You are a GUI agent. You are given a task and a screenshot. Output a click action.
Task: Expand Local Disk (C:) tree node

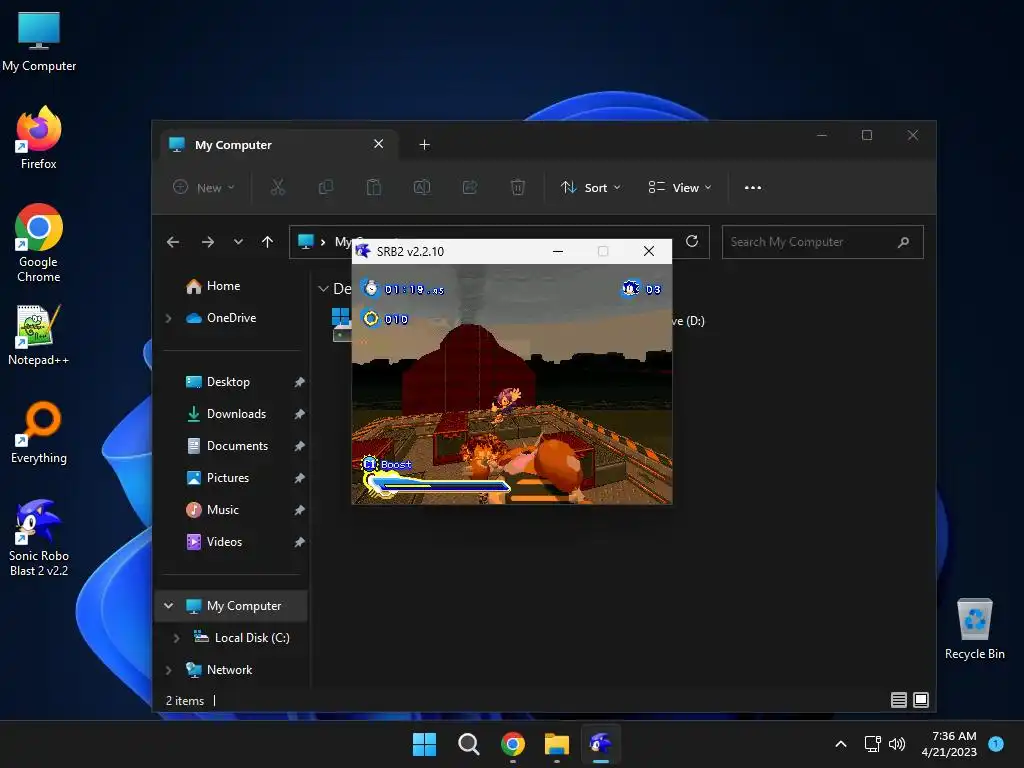click(176, 638)
